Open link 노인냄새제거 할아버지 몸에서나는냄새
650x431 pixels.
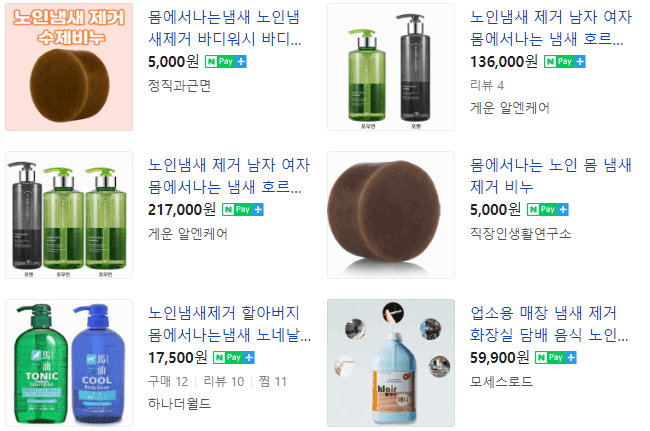coord(229,324)
